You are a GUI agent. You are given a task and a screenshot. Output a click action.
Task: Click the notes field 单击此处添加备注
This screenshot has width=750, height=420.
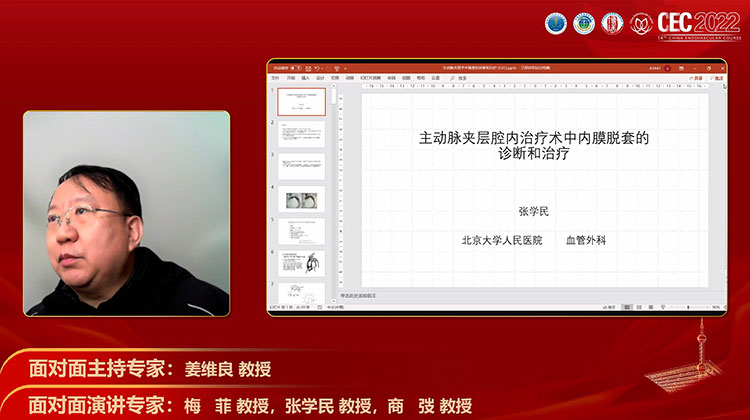(x=358, y=296)
